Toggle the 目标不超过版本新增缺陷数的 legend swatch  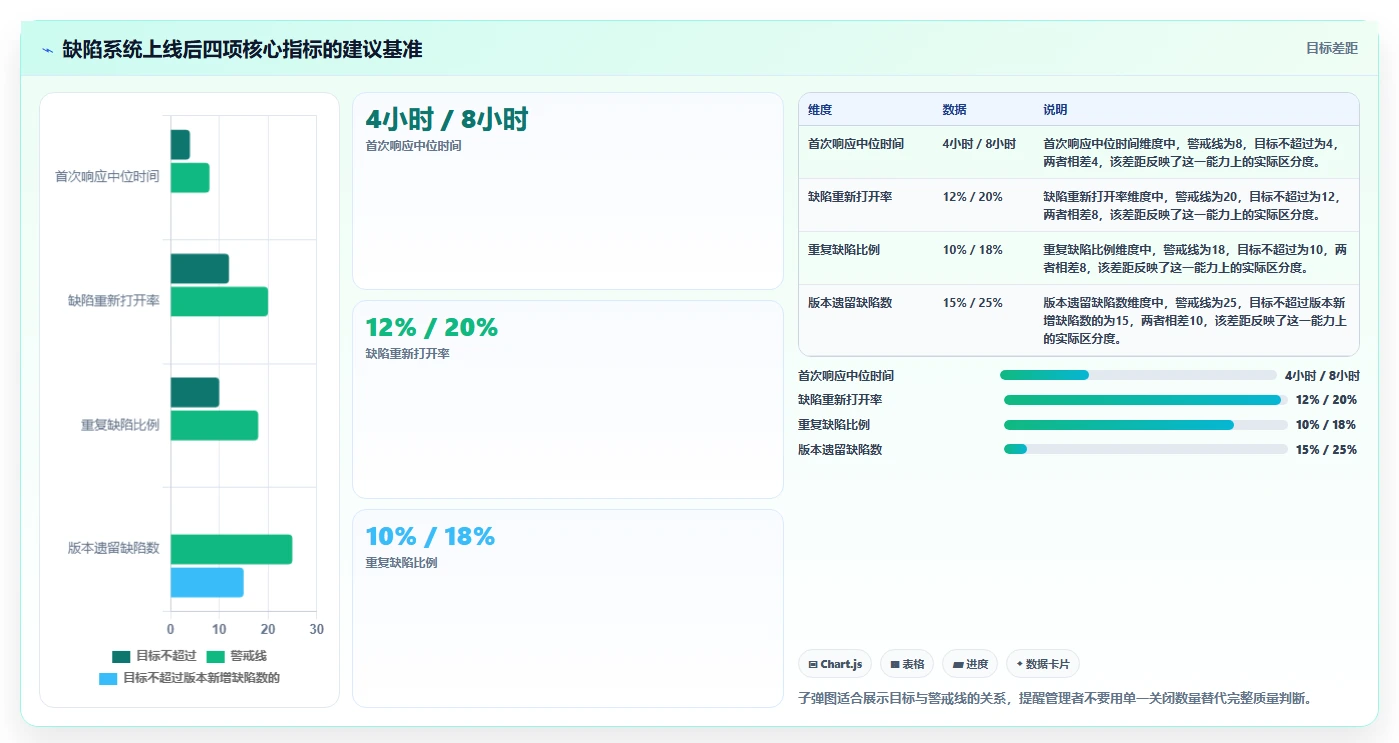tap(108, 678)
